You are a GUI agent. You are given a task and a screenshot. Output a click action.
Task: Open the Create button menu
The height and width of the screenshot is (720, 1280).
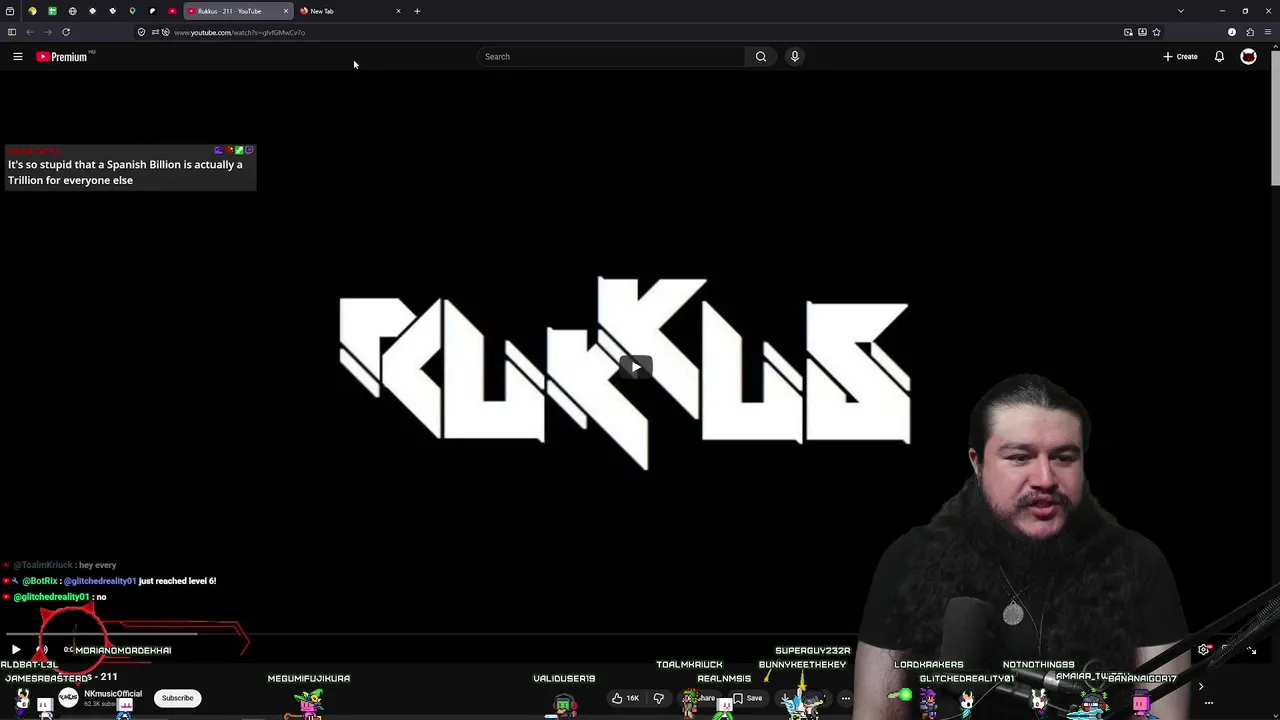1181,57
